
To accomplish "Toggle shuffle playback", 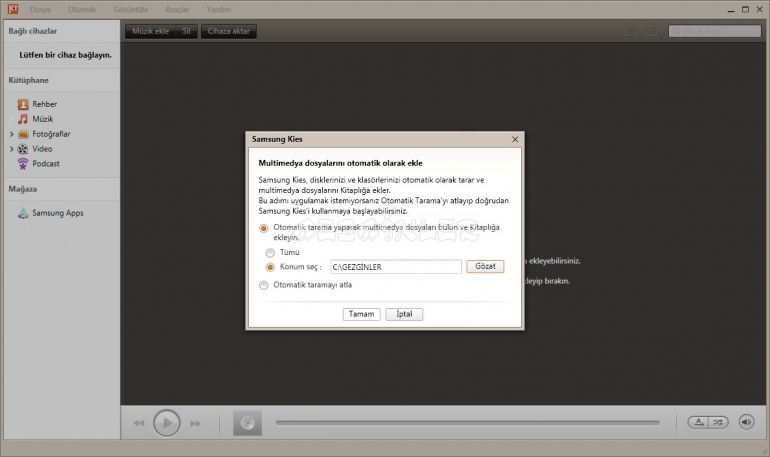I will (718, 422).
